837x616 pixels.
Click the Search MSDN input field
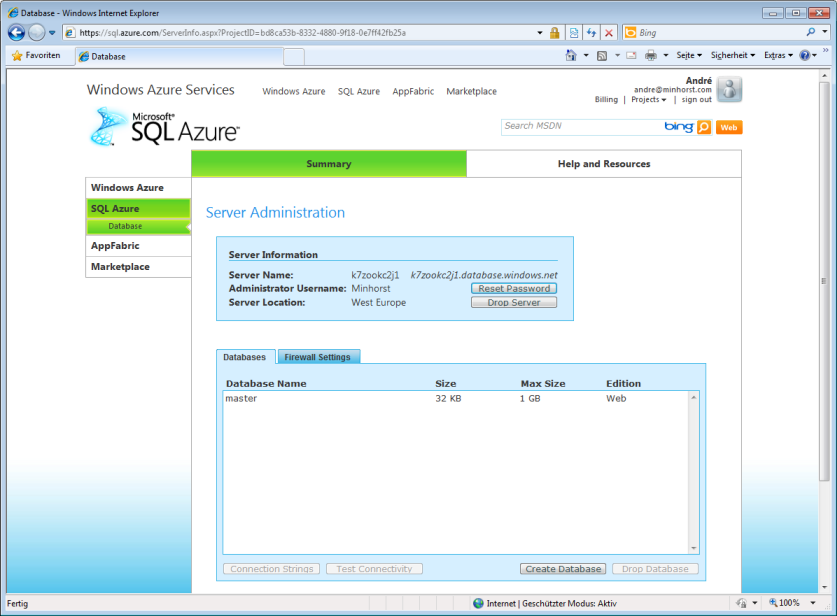pyautogui.click(x=580, y=127)
